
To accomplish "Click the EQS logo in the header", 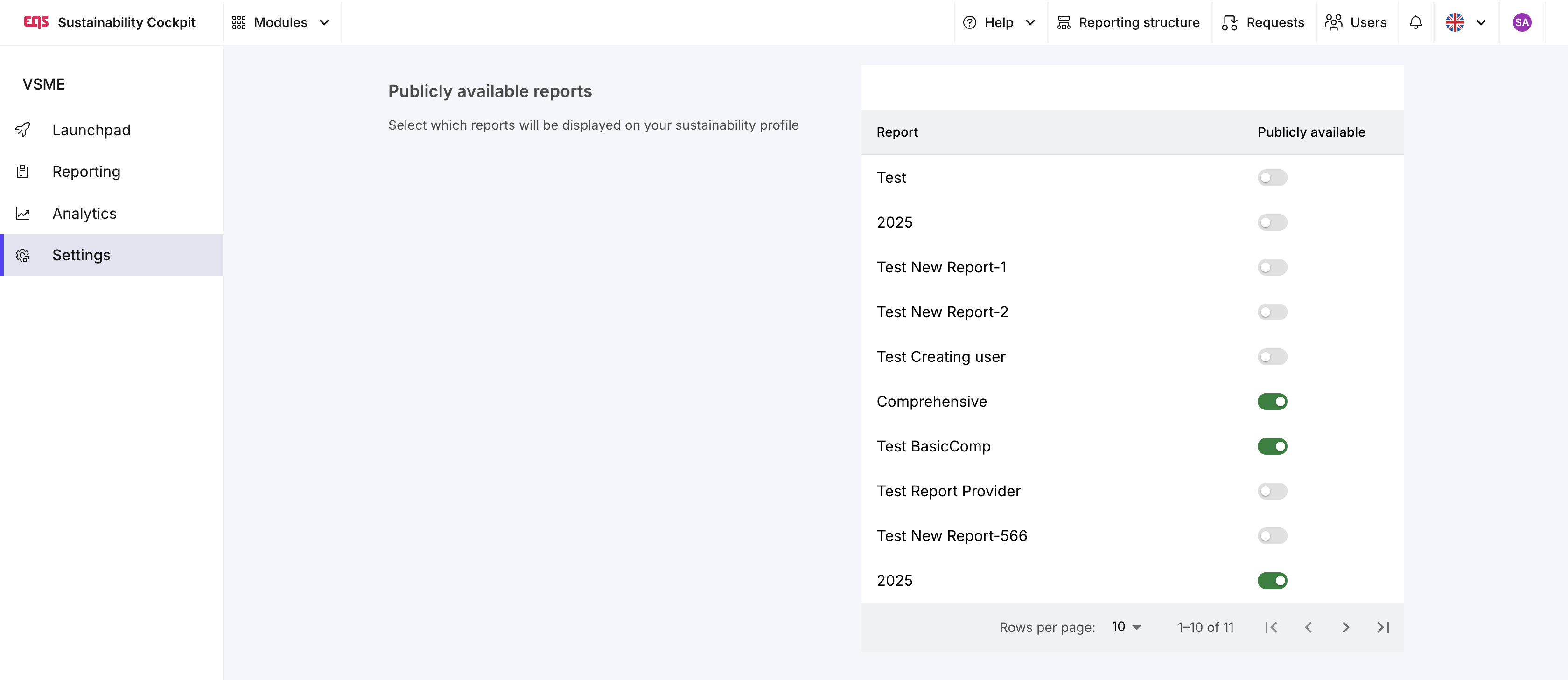I will tap(36, 22).
